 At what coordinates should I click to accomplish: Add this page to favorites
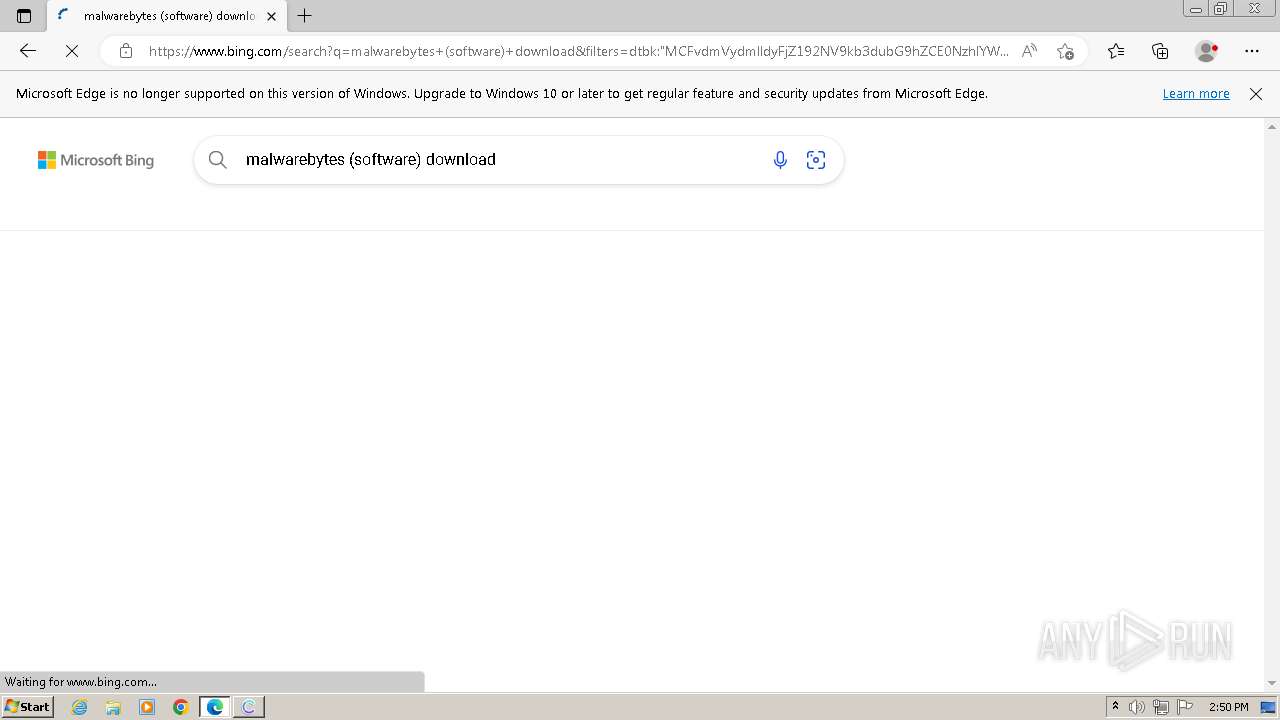tap(1065, 51)
